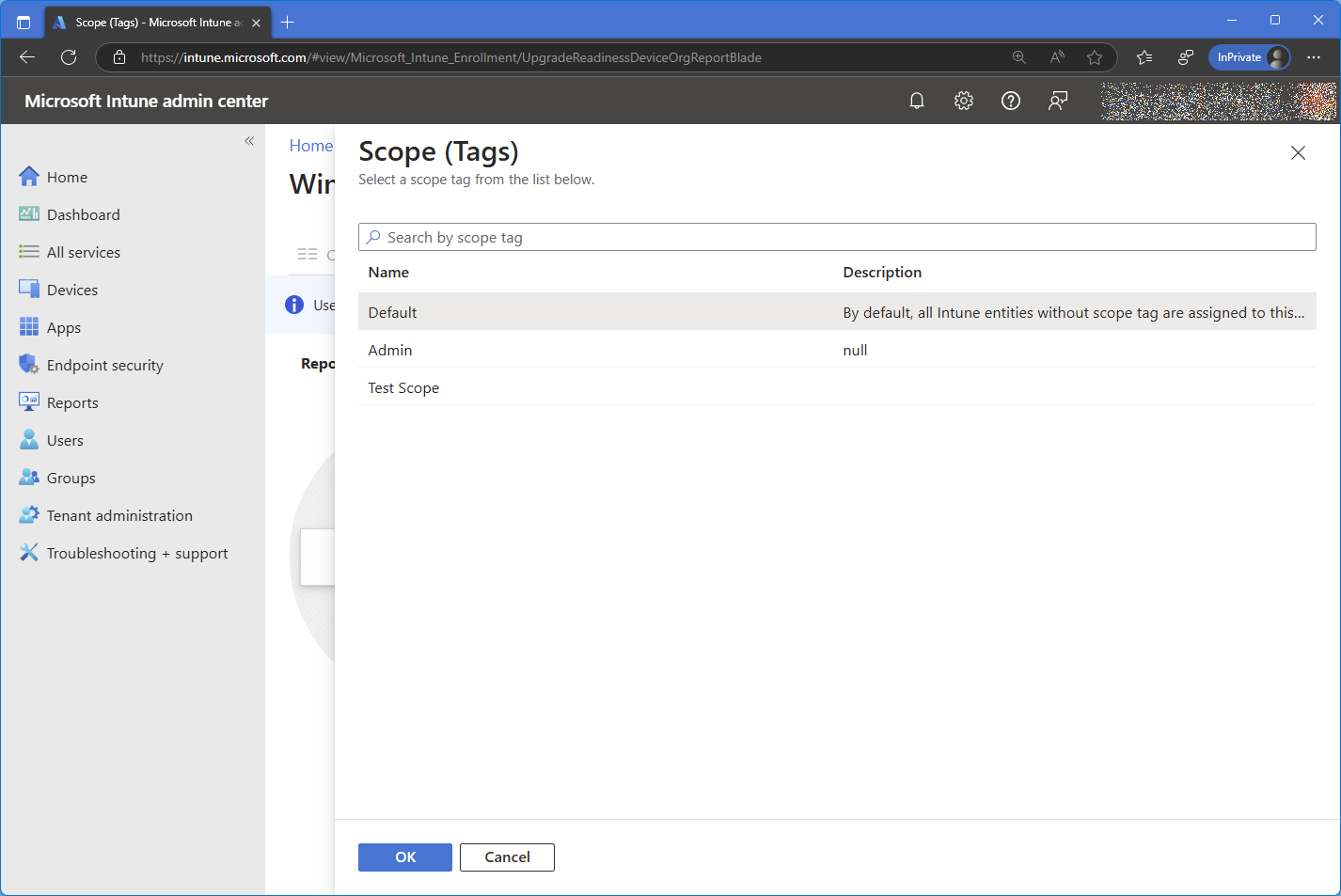Open Endpoint security in sidebar
The height and width of the screenshot is (896, 1341).
104,365
